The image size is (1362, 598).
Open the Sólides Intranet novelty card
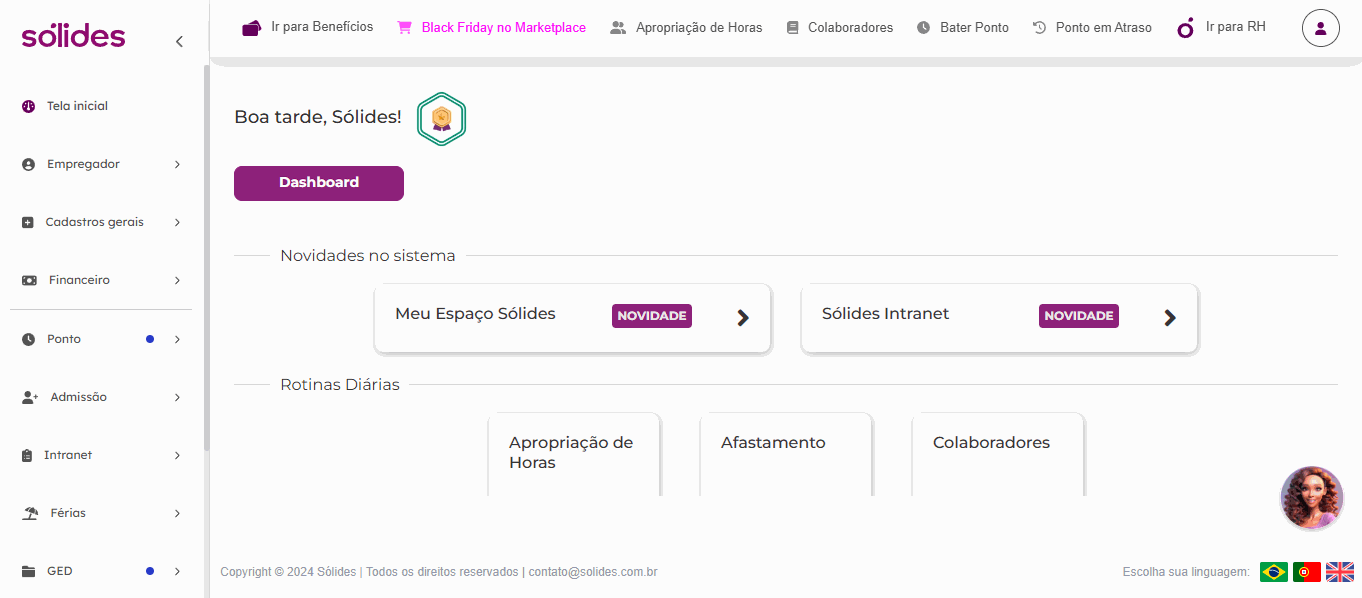pos(999,317)
